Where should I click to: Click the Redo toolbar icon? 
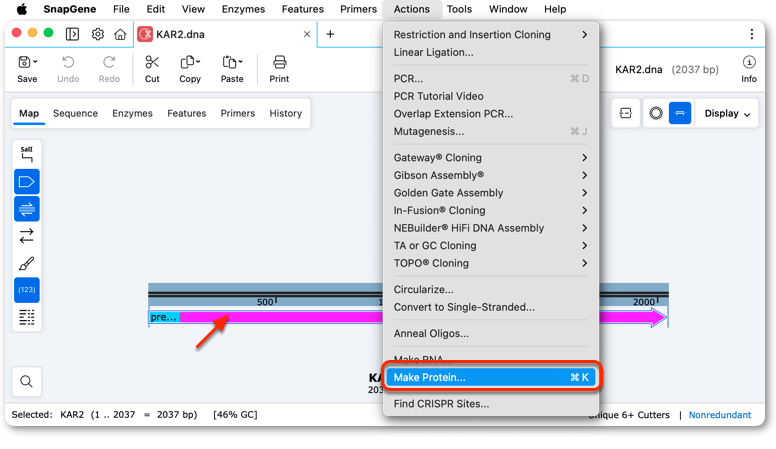pyautogui.click(x=109, y=62)
